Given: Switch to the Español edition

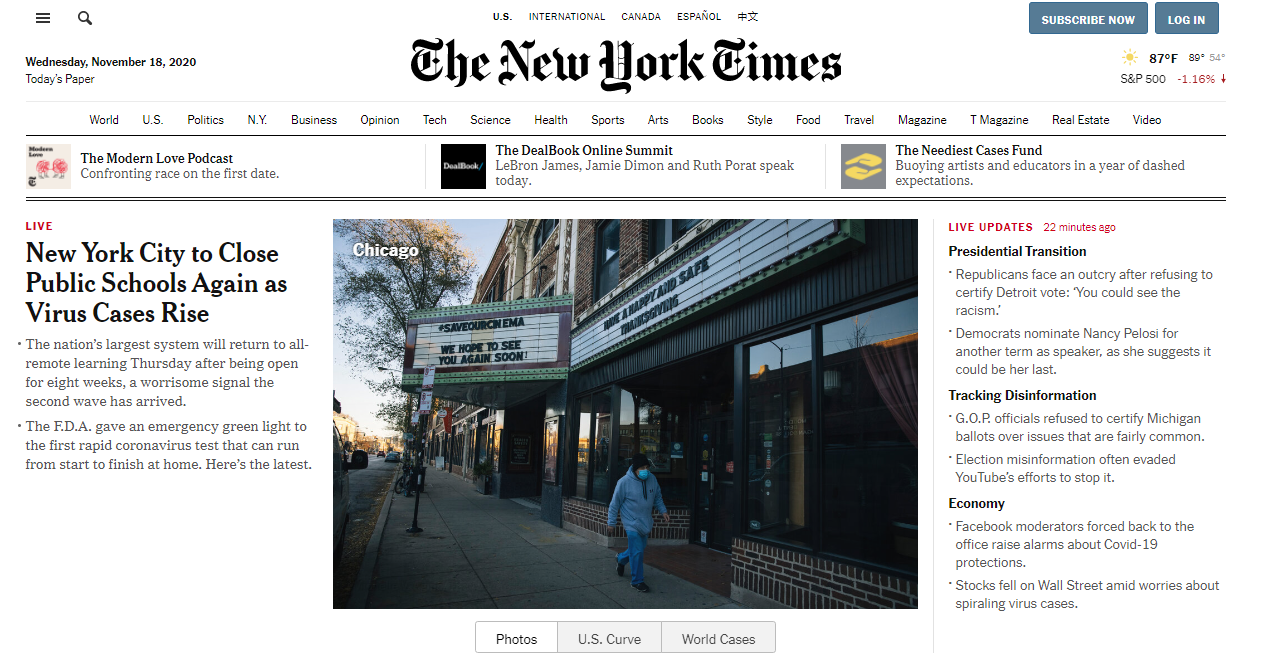Looking at the screenshot, I should (699, 16).
